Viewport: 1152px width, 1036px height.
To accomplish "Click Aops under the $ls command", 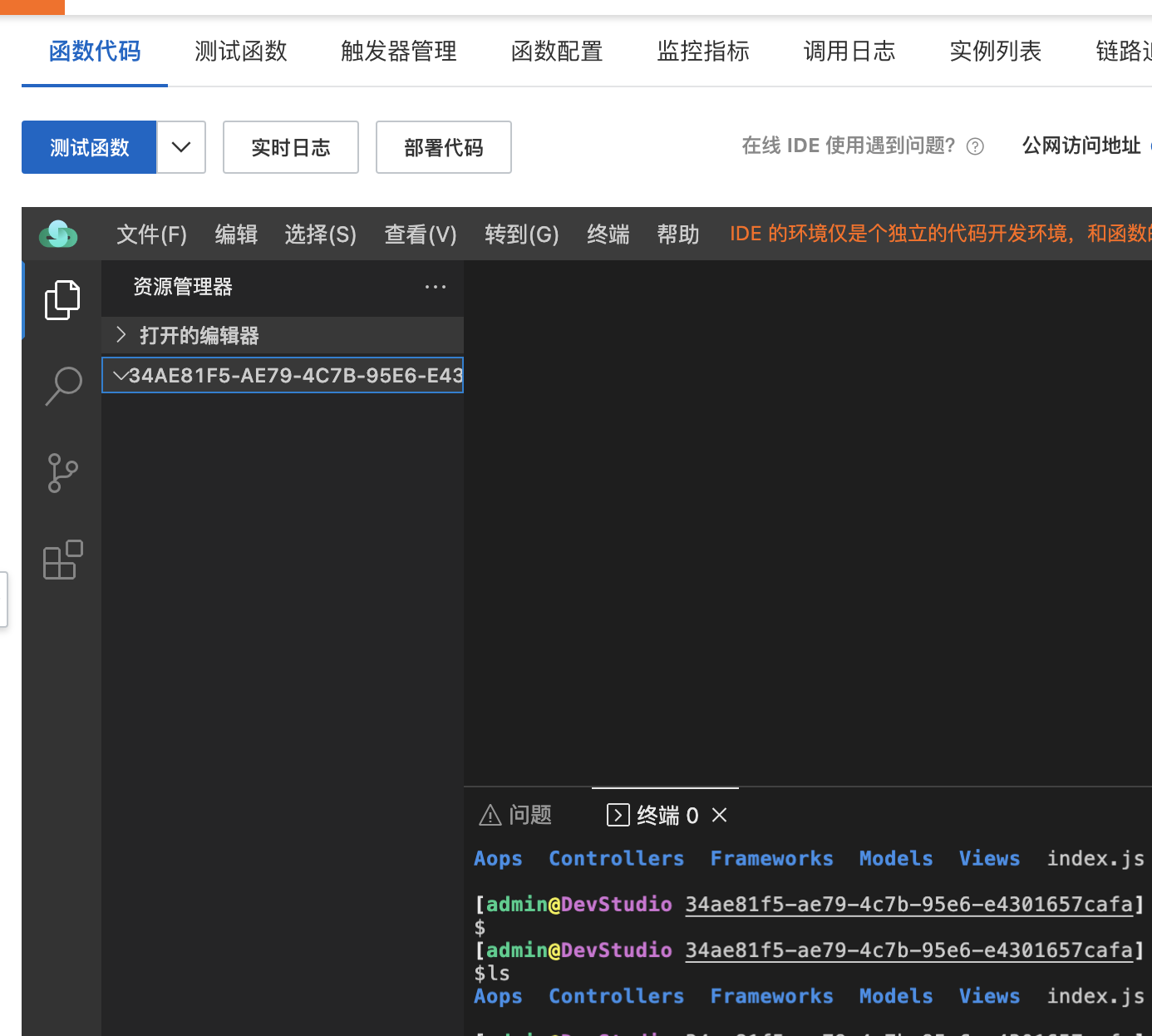I will [x=498, y=996].
